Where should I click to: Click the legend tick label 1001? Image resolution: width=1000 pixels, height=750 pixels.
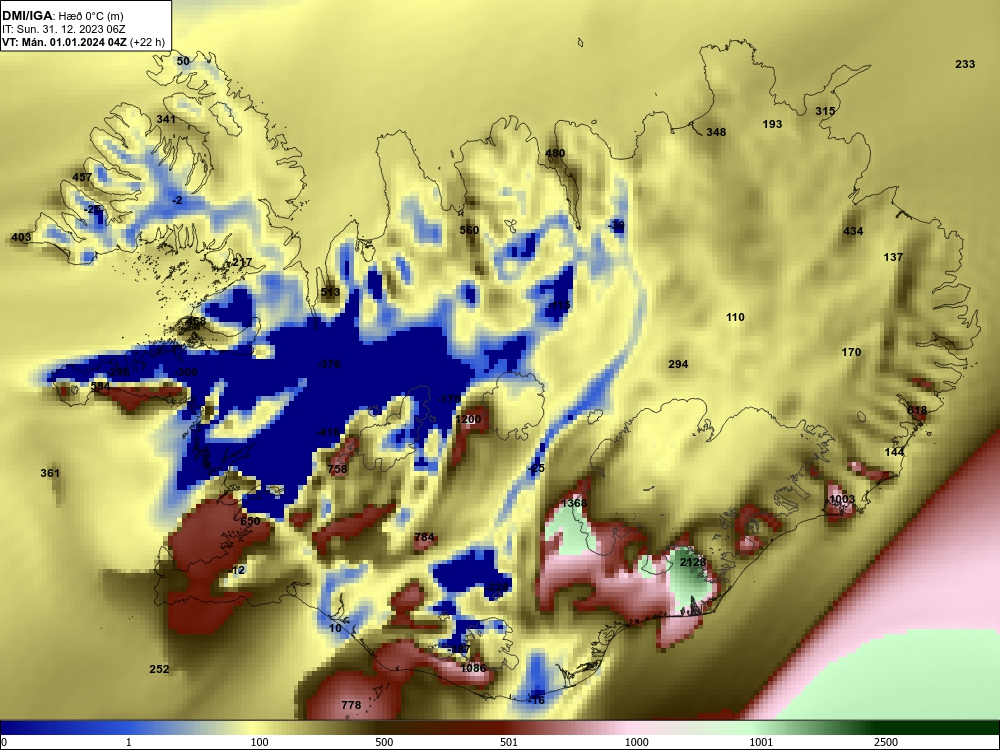[761, 742]
